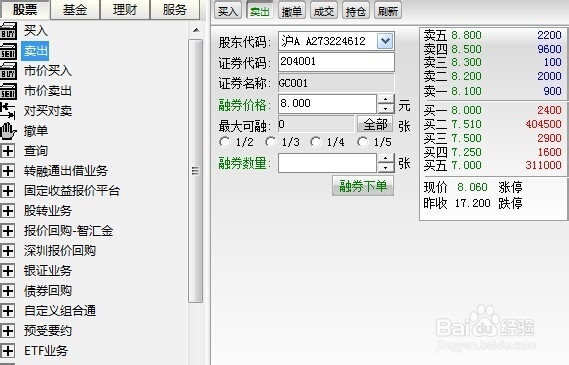Click the 买入 toolbar button
This screenshot has width=569, height=365.
coord(228,11)
